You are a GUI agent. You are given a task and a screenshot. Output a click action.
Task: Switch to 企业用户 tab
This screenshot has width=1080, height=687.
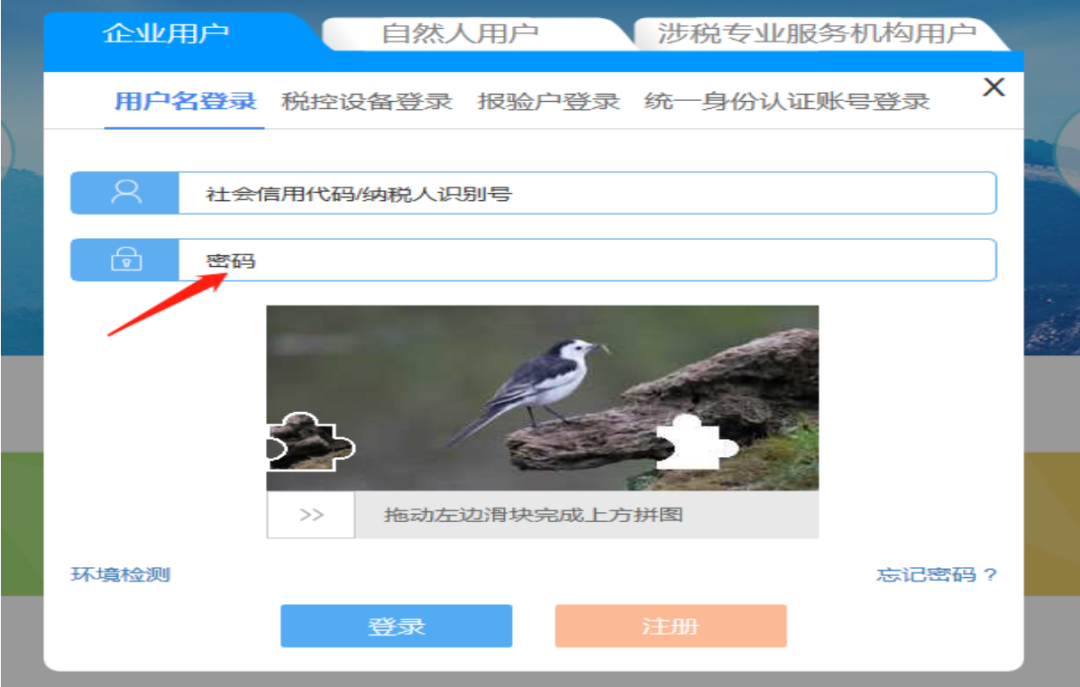(x=165, y=32)
